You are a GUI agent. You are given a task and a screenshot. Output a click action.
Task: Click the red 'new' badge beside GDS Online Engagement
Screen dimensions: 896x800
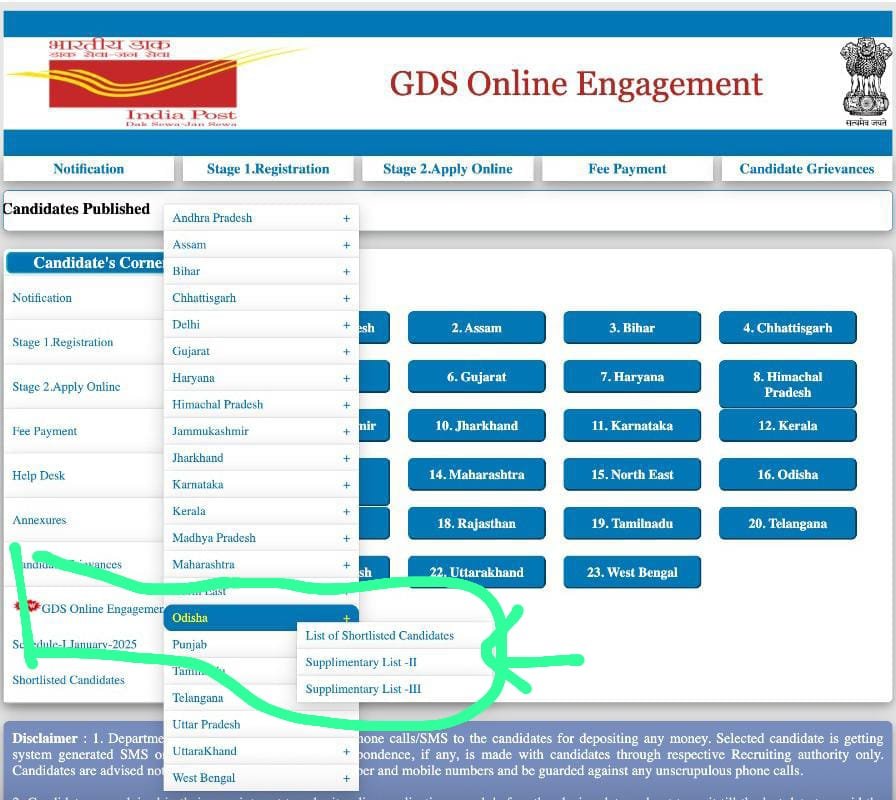point(27,606)
